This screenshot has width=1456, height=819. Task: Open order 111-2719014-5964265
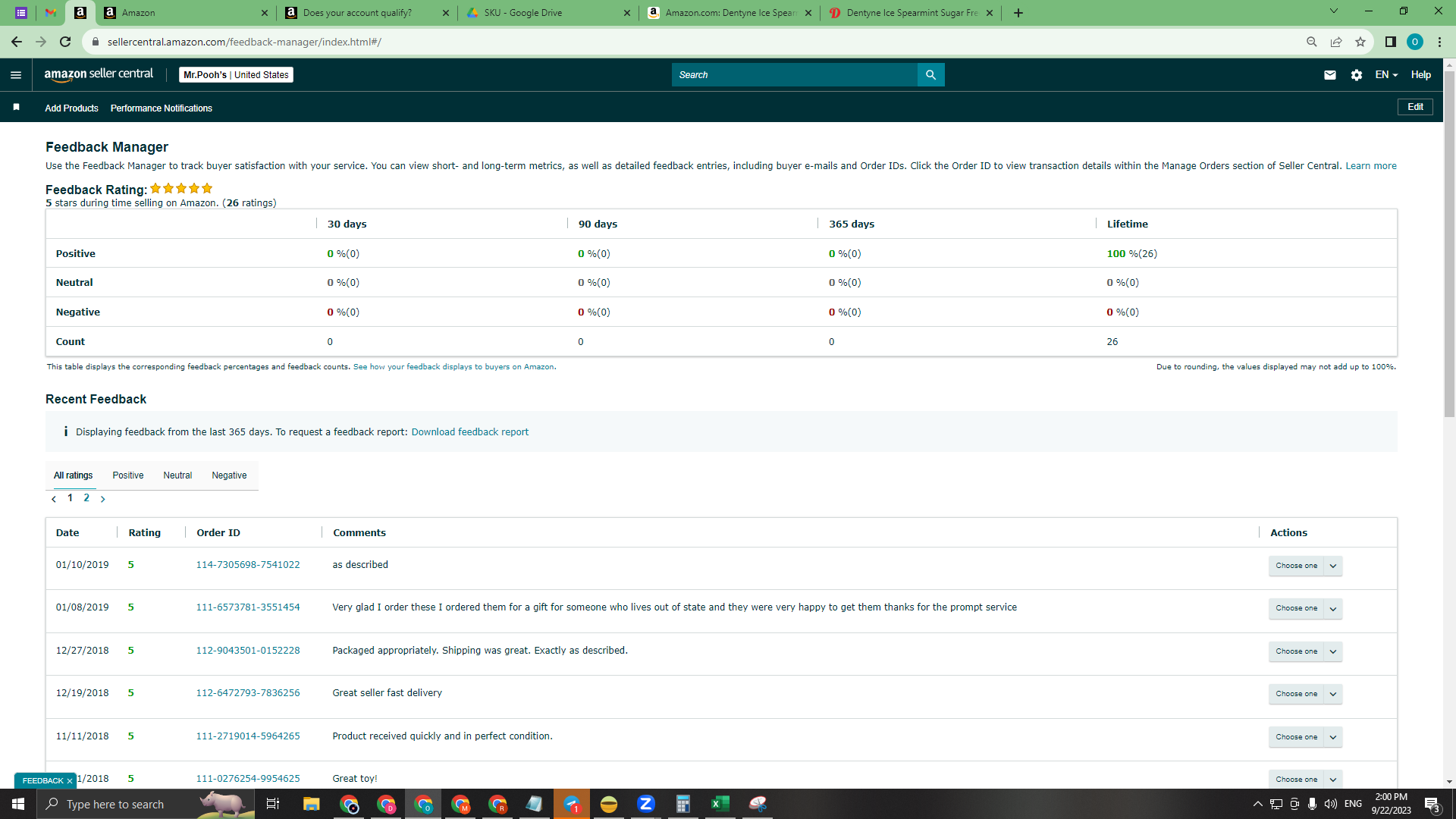(248, 736)
